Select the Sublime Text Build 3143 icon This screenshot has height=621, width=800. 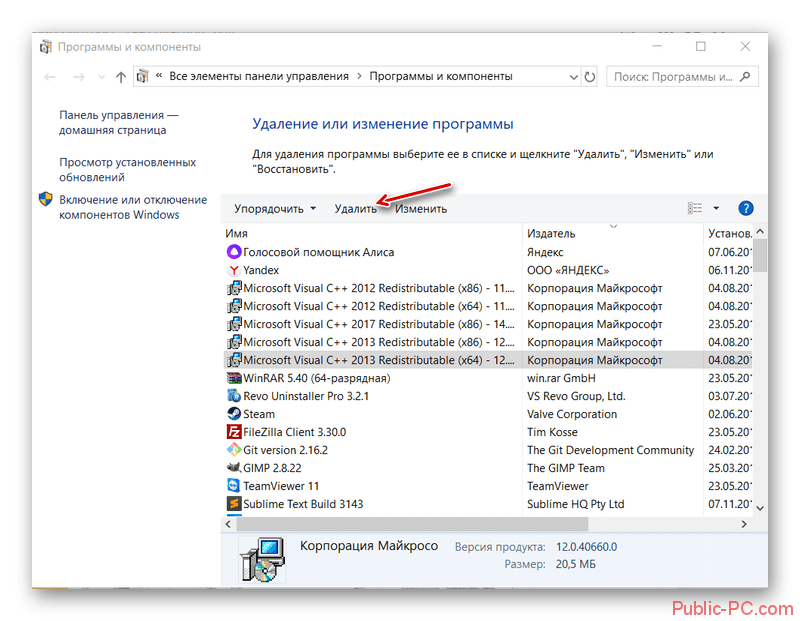coord(234,504)
